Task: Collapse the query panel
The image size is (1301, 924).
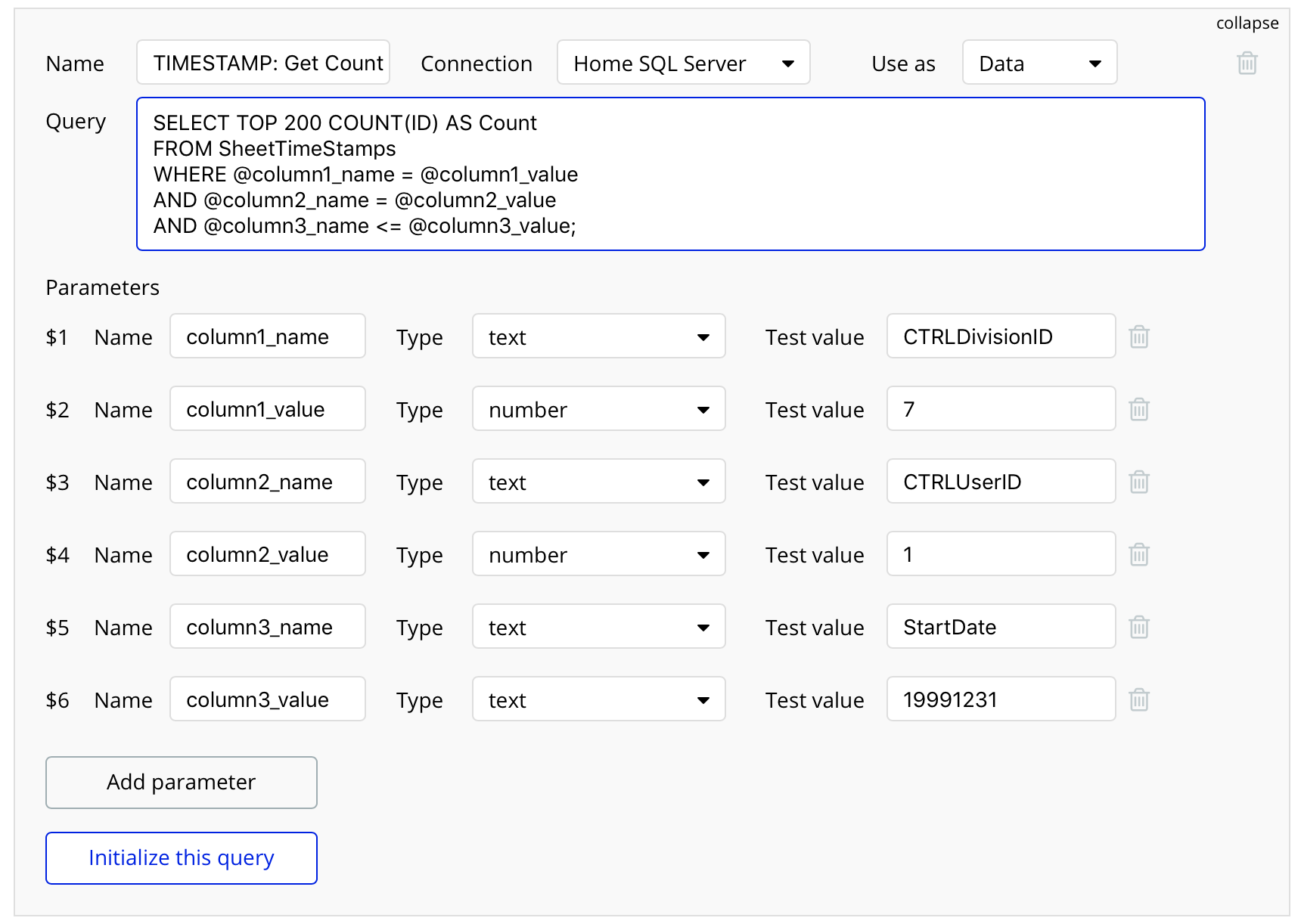Action: 1247,23
